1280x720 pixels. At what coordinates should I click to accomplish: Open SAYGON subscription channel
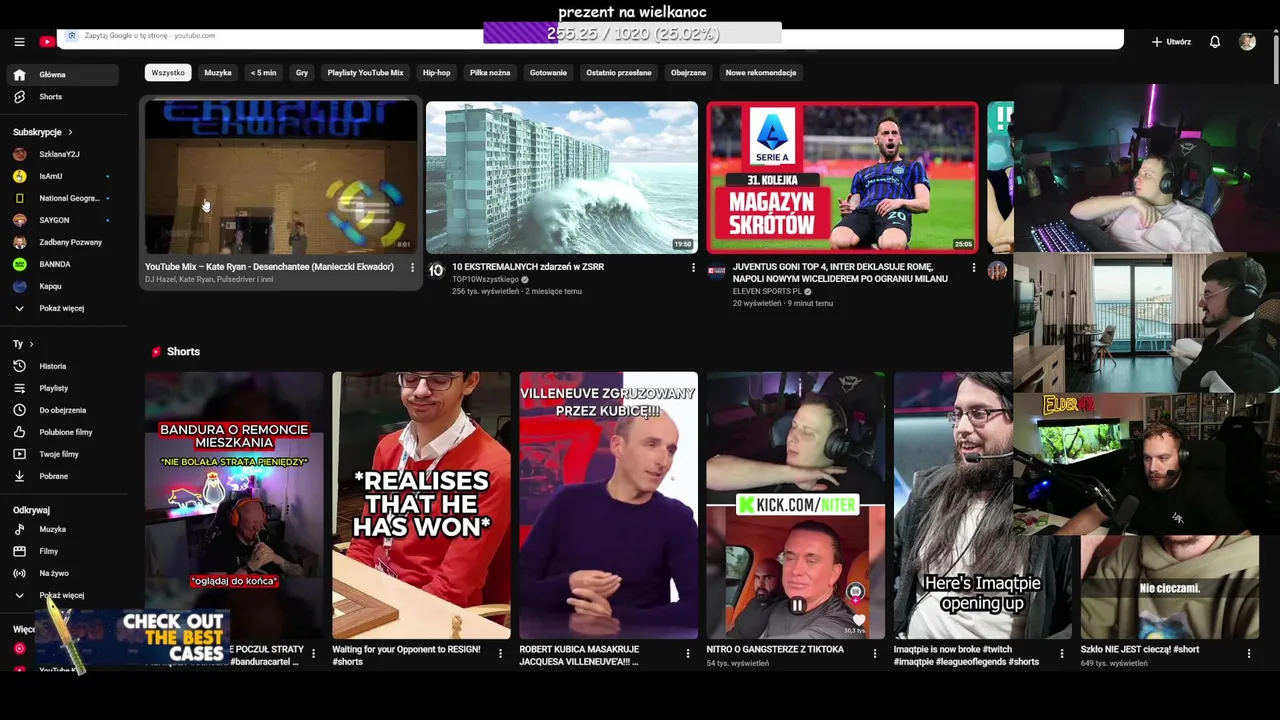[54, 220]
